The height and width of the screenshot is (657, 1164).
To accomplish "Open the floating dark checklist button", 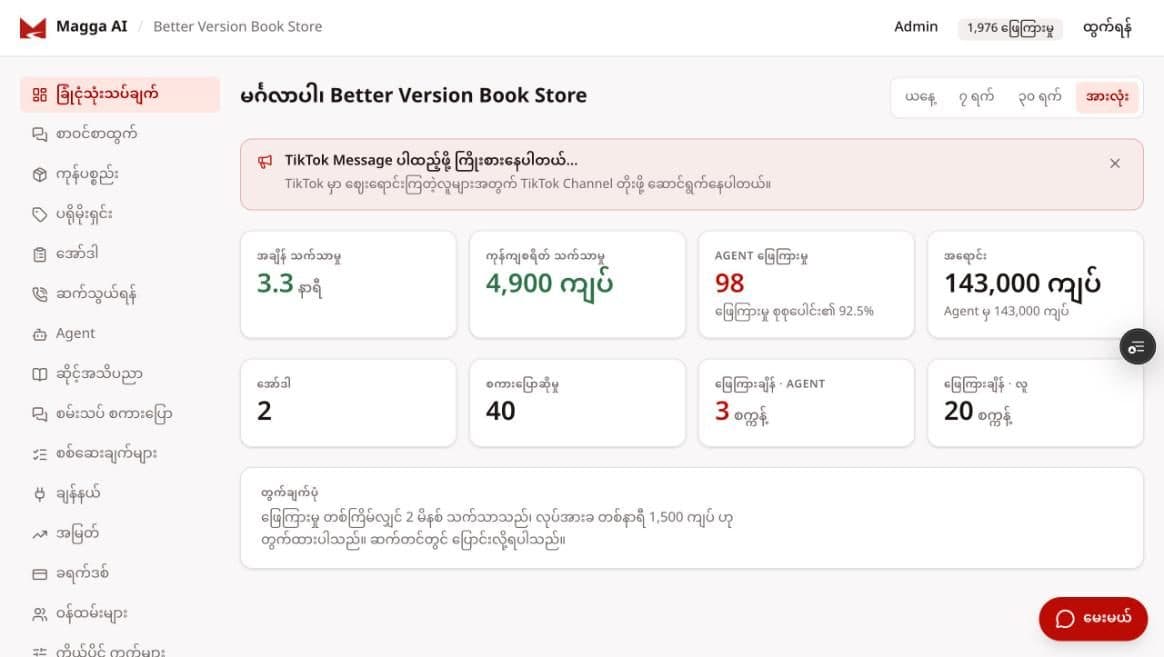I will pyautogui.click(x=1137, y=347).
